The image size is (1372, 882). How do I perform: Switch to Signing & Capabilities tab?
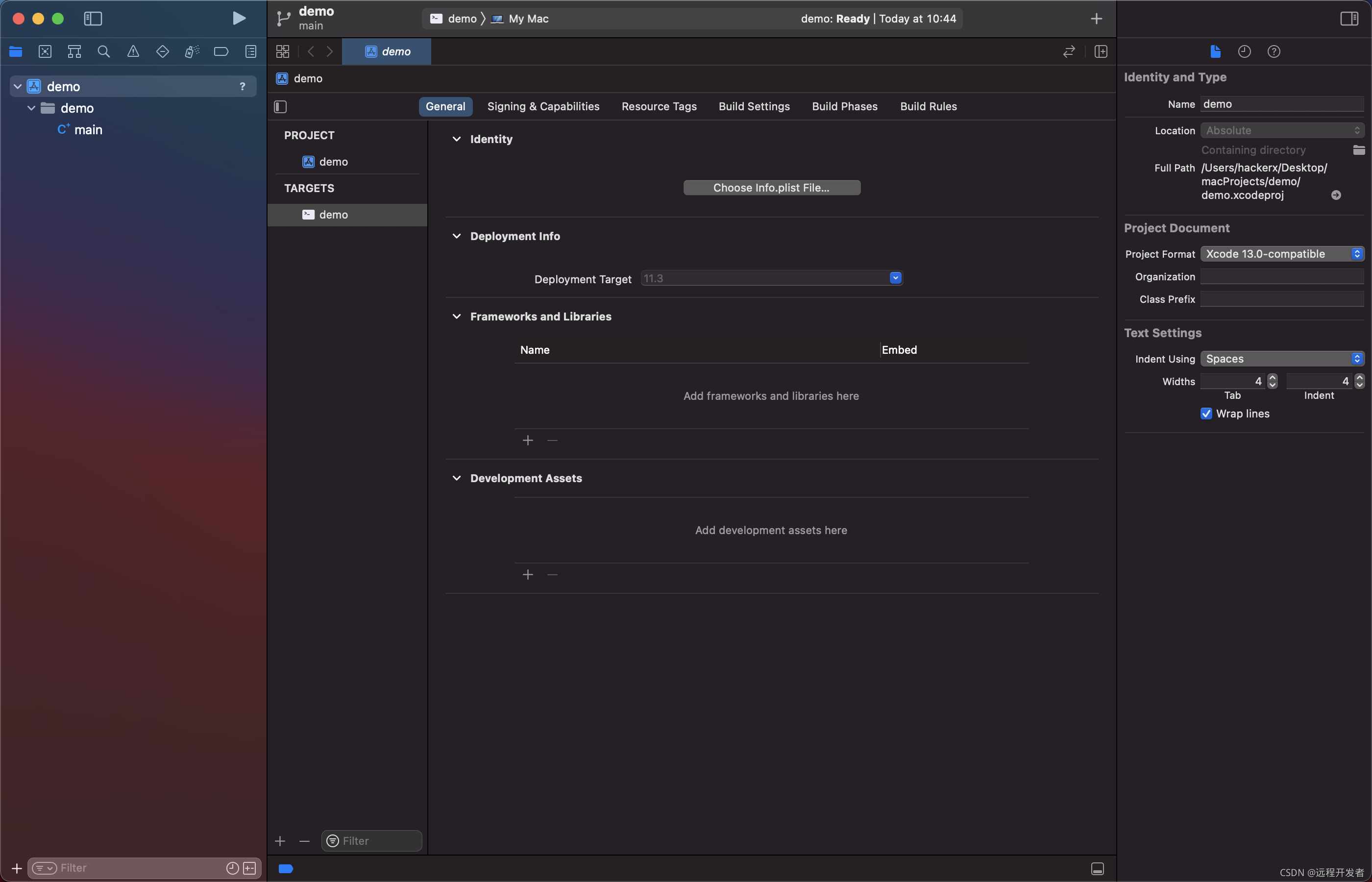(543, 106)
